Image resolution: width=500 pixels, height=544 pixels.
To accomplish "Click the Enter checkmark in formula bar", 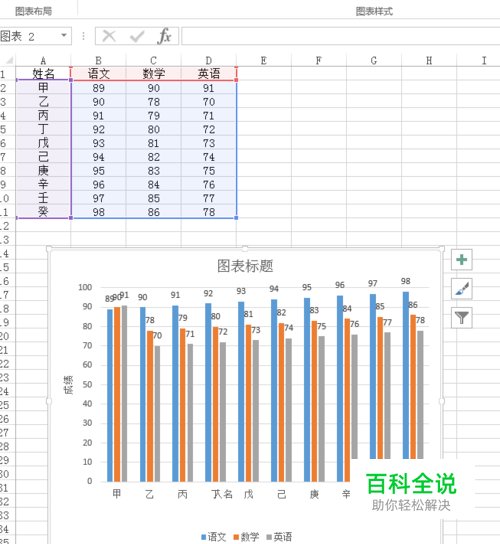I will 137,36.
